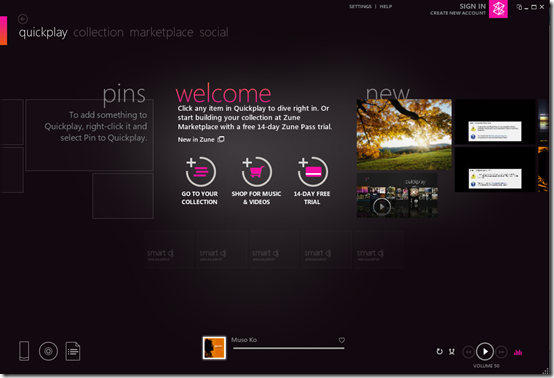This screenshot has height=378, width=554.
Task: Open the playlist document icon
Action: (x=73, y=351)
